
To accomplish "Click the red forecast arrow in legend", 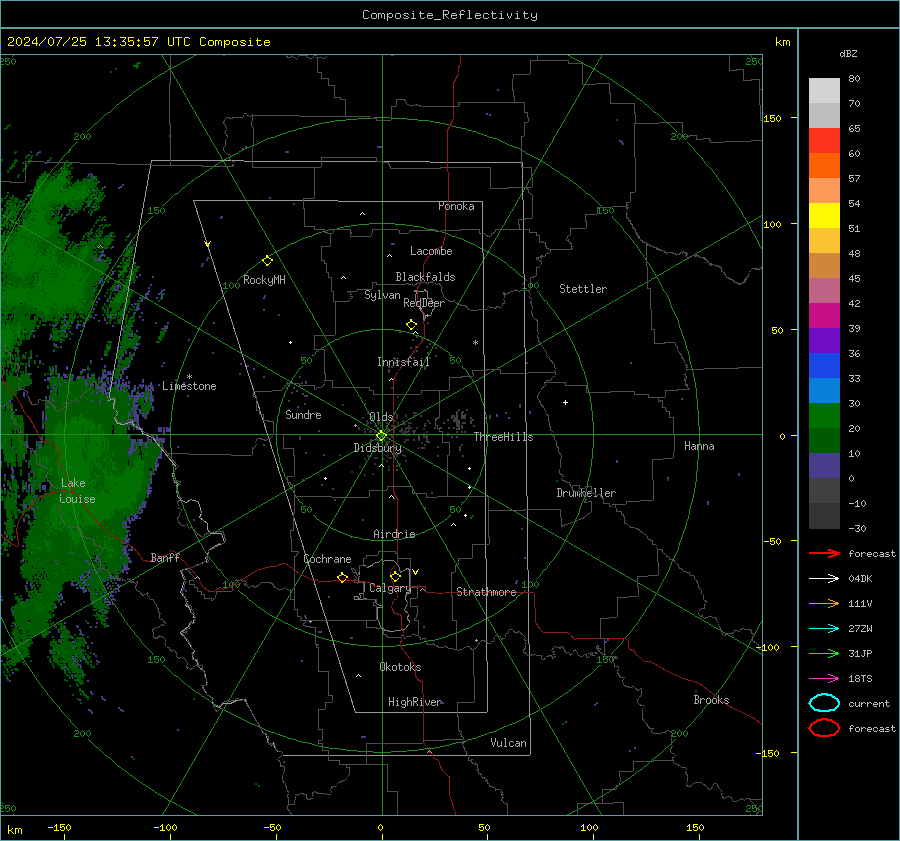I will pos(824,553).
